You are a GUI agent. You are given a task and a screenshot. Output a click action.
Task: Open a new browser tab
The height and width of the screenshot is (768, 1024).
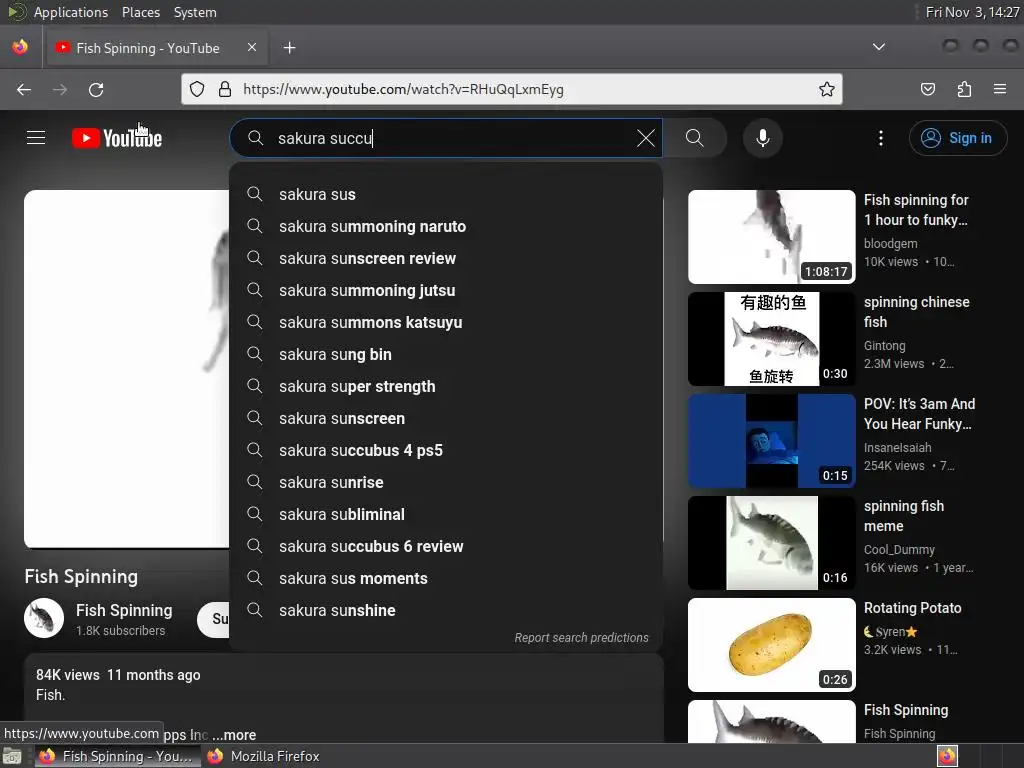(x=289, y=48)
